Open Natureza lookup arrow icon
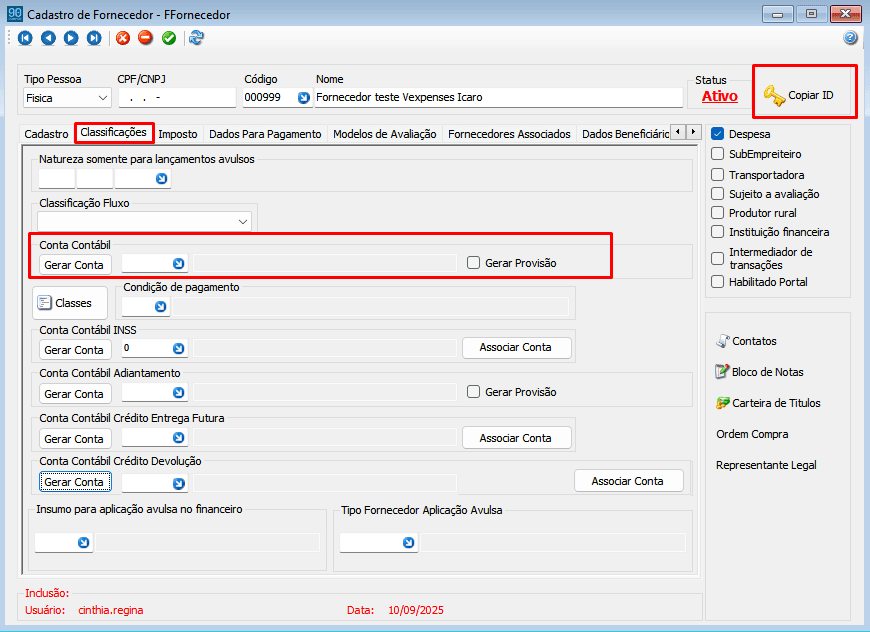 (161, 179)
